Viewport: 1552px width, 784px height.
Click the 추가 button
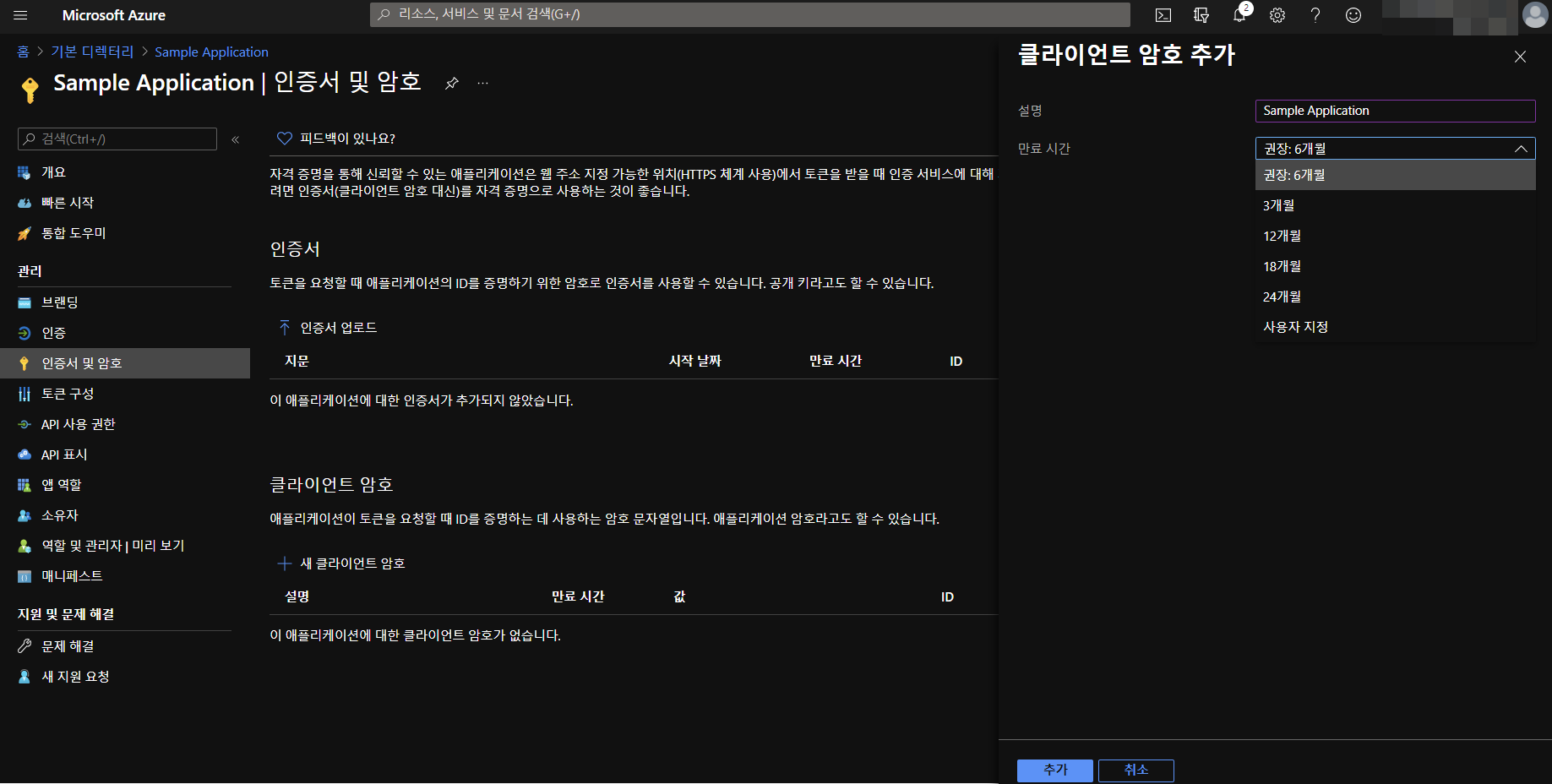click(x=1054, y=770)
